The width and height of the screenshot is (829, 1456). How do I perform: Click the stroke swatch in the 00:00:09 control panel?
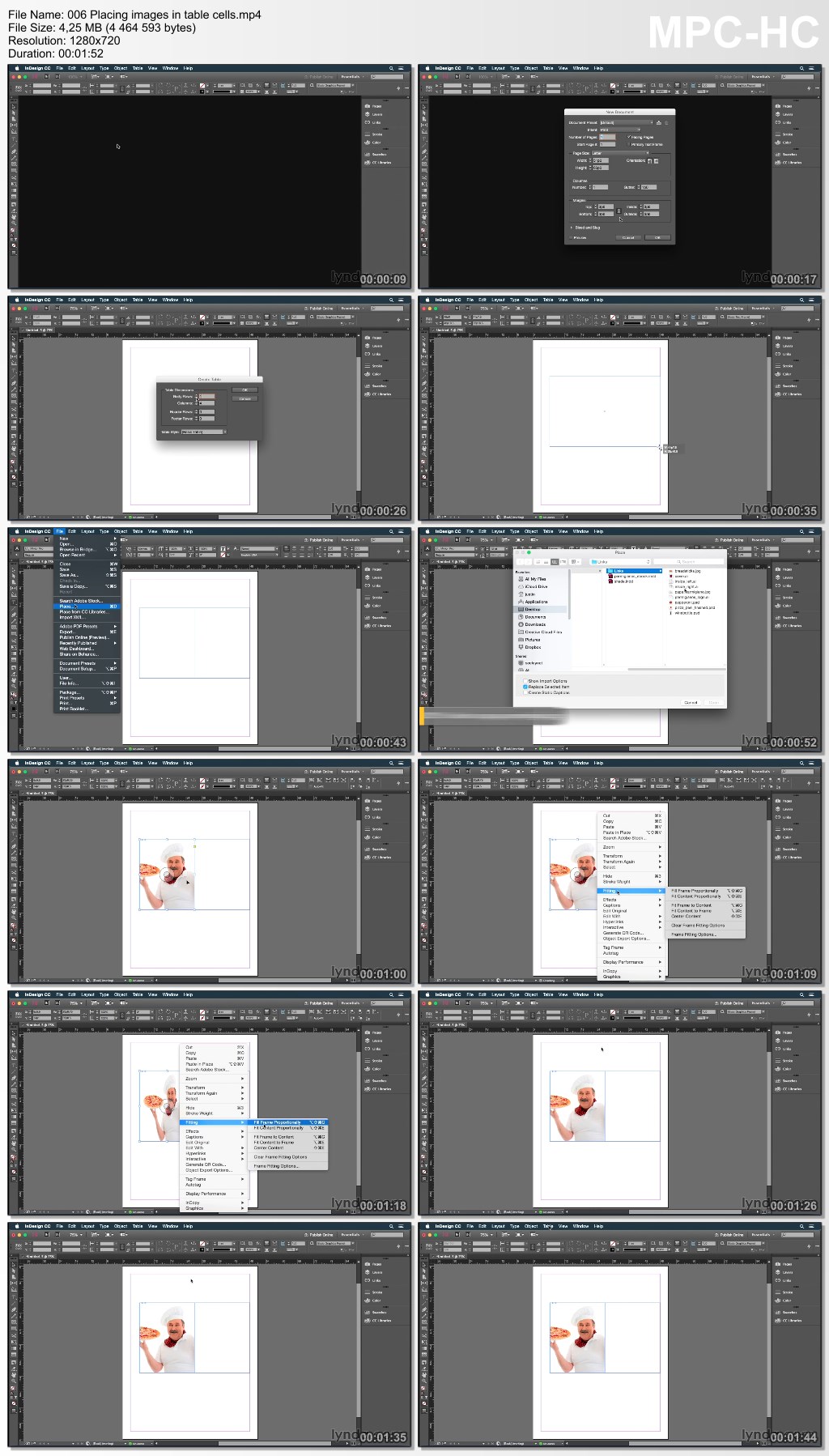pyautogui.click(x=202, y=92)
